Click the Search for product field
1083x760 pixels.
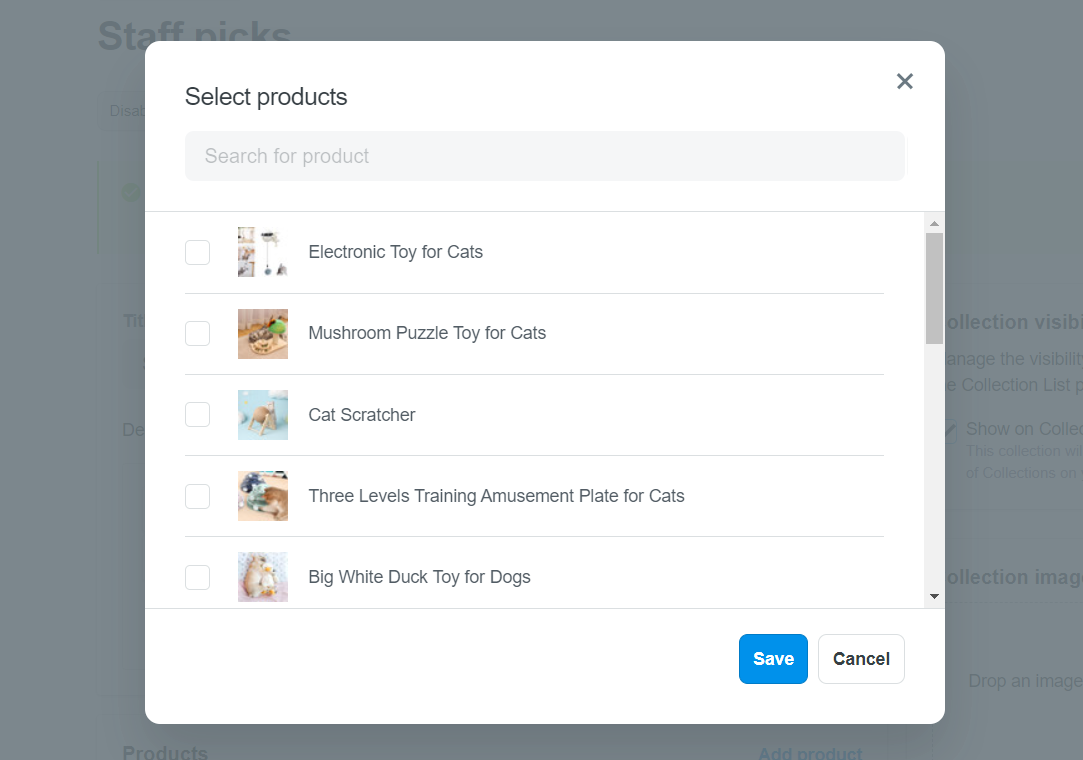click(x=544, y=156)
